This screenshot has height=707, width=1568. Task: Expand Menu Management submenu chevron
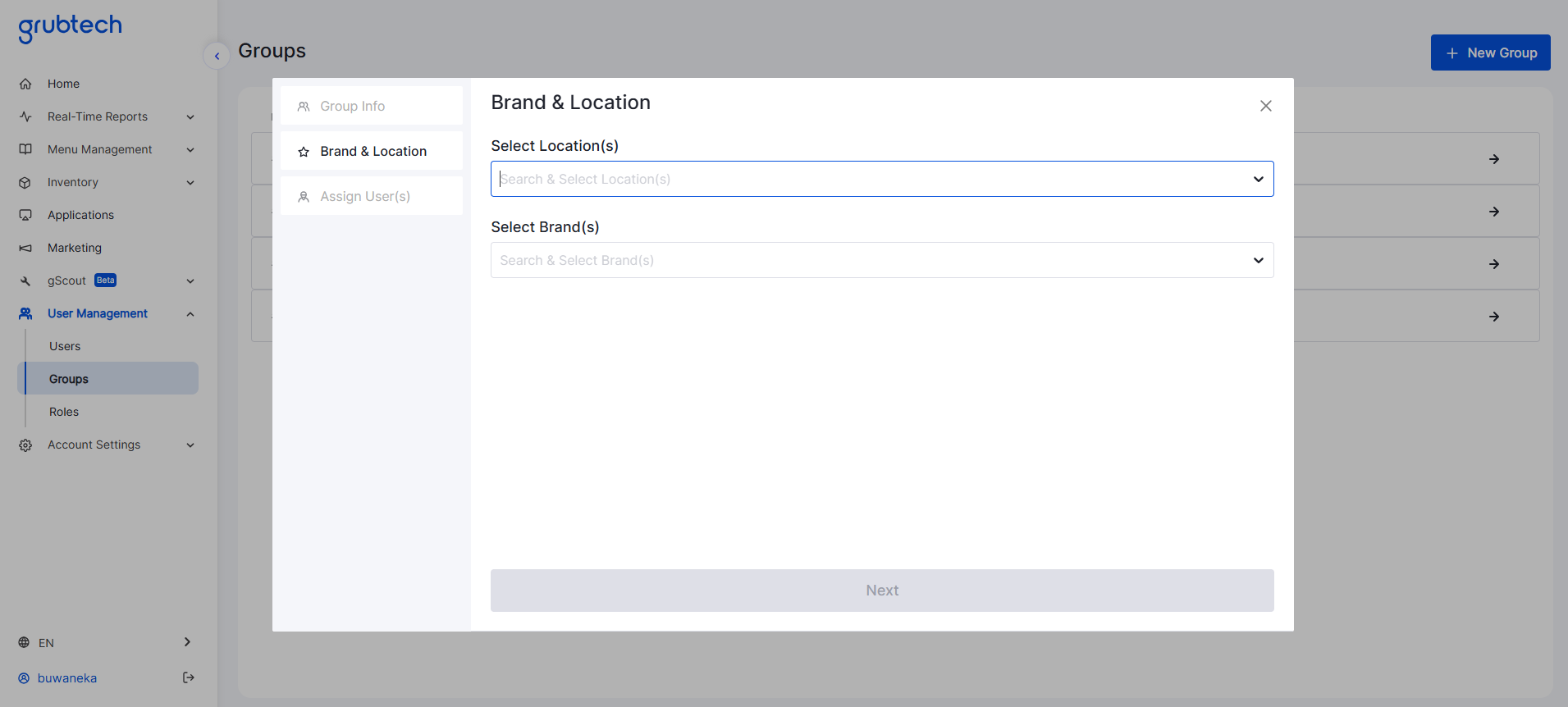(190, 150)
